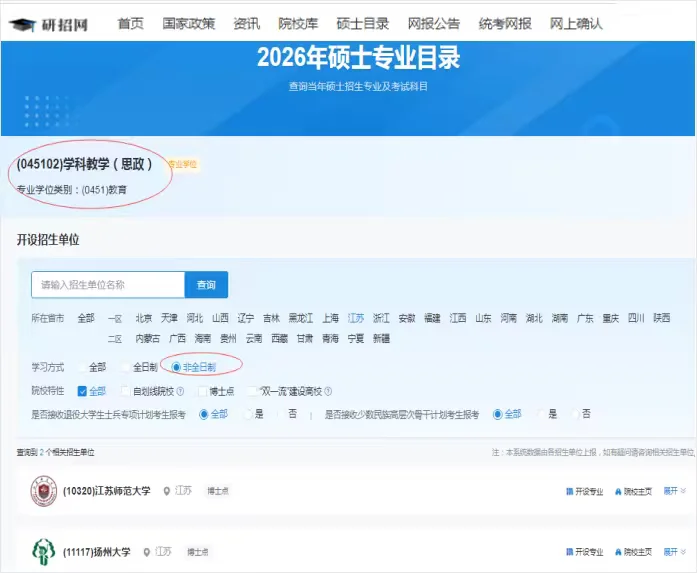This screenshot has width=697, height=573.
Task: Expand the 扬州大学 row with 展开
Action: point(674,552)
